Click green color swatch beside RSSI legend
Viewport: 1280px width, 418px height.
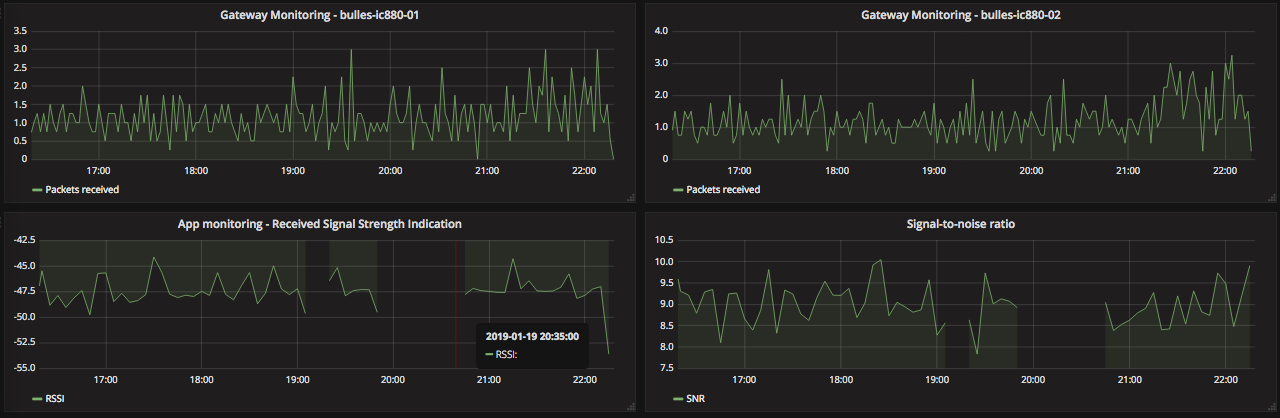tap(37, 399)
